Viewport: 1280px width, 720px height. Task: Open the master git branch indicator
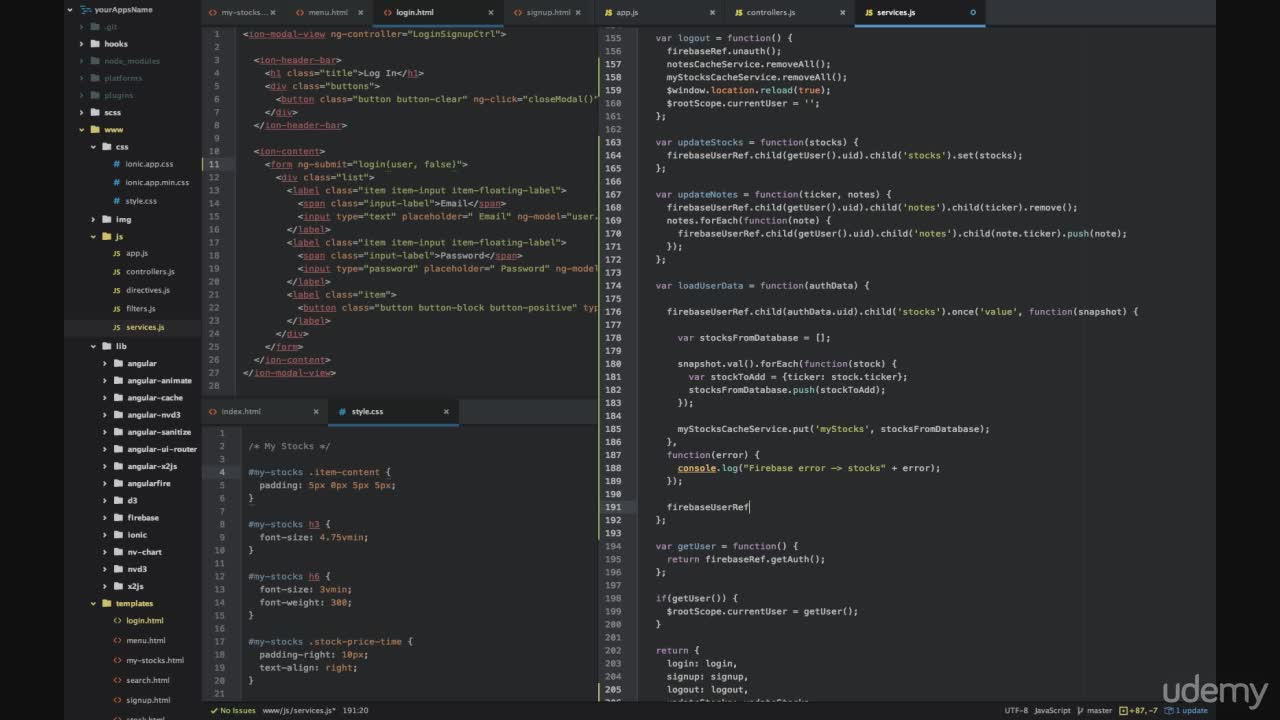[x=1095, y=710]
